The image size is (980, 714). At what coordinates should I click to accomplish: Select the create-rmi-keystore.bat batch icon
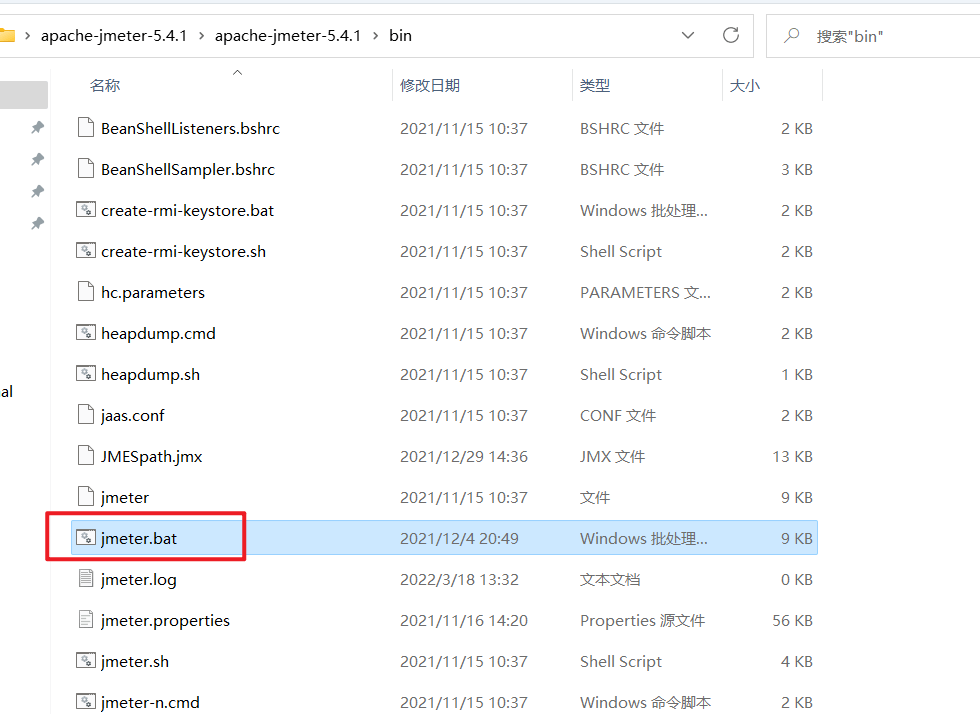86,209
